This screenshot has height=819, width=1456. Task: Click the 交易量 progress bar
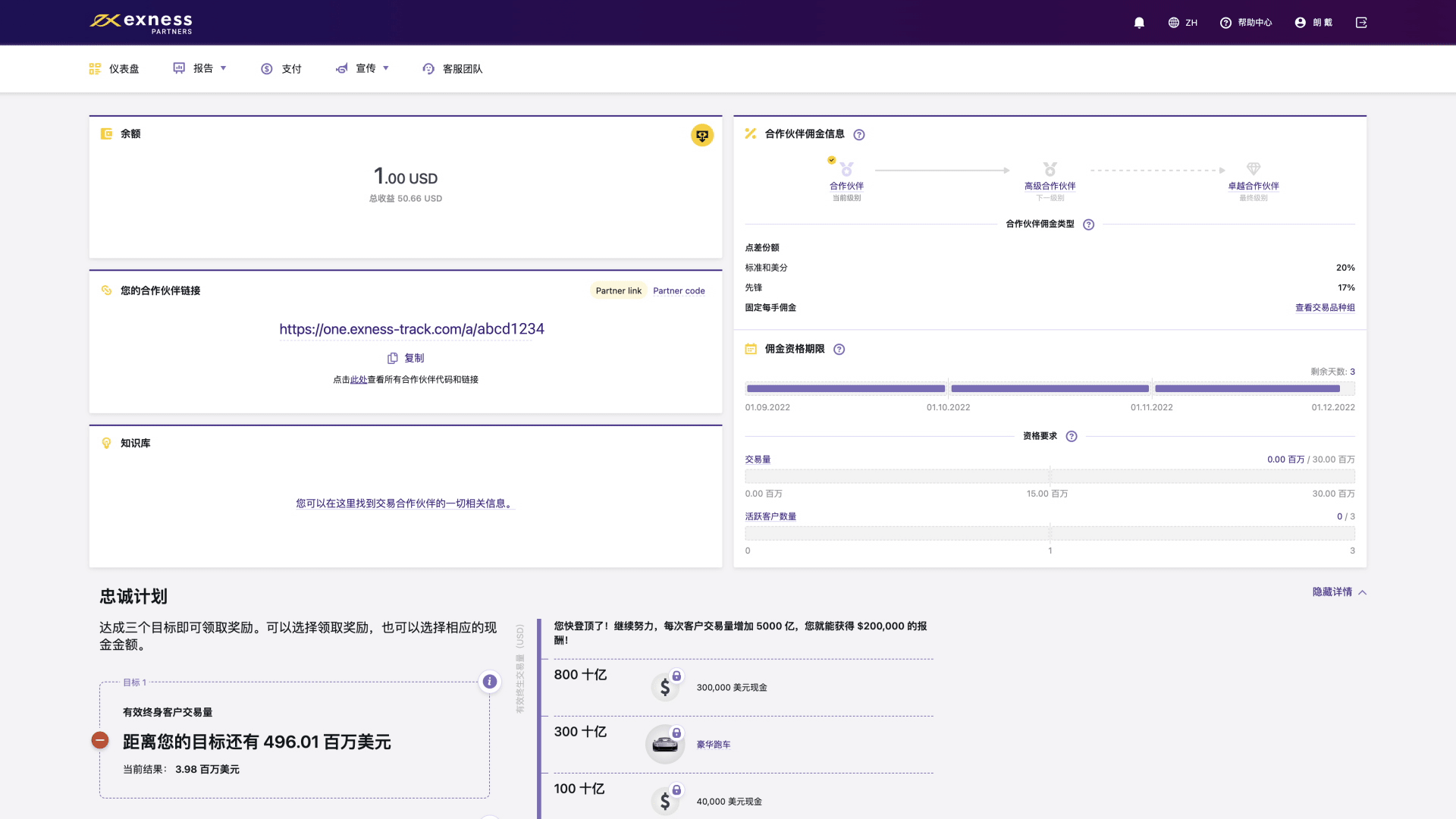tap(1050, 476)
